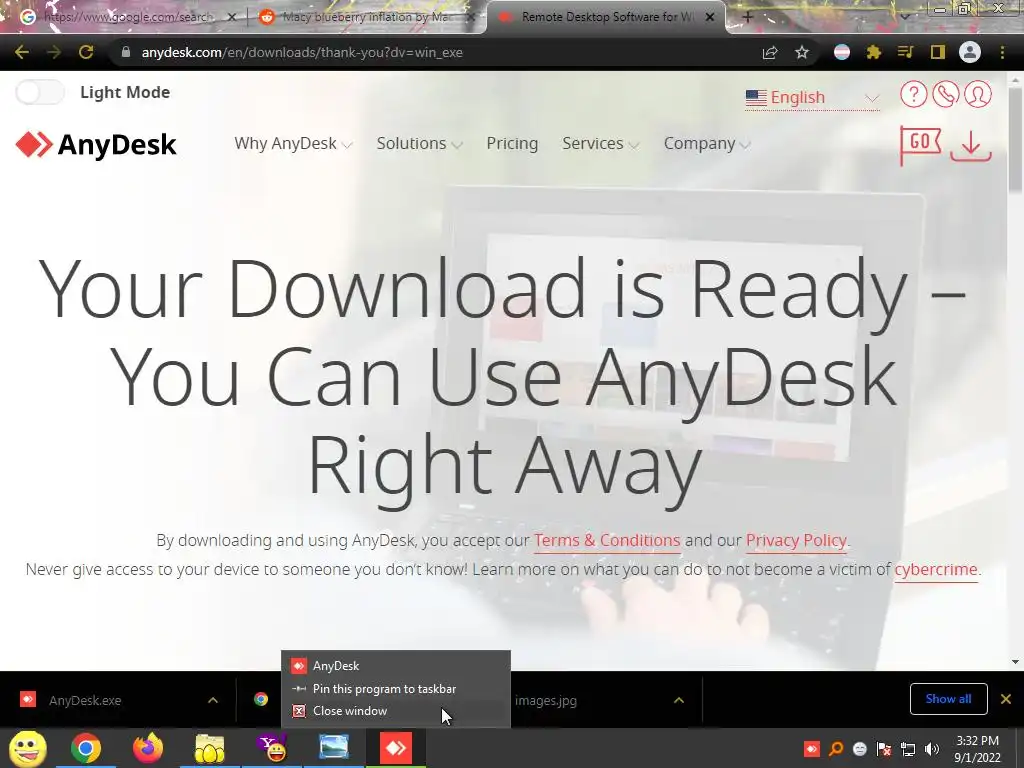The width and height of the screenshot is (1024, 768).
Task: Open the Privacy Policy link
Action: (x=796, y=541)
